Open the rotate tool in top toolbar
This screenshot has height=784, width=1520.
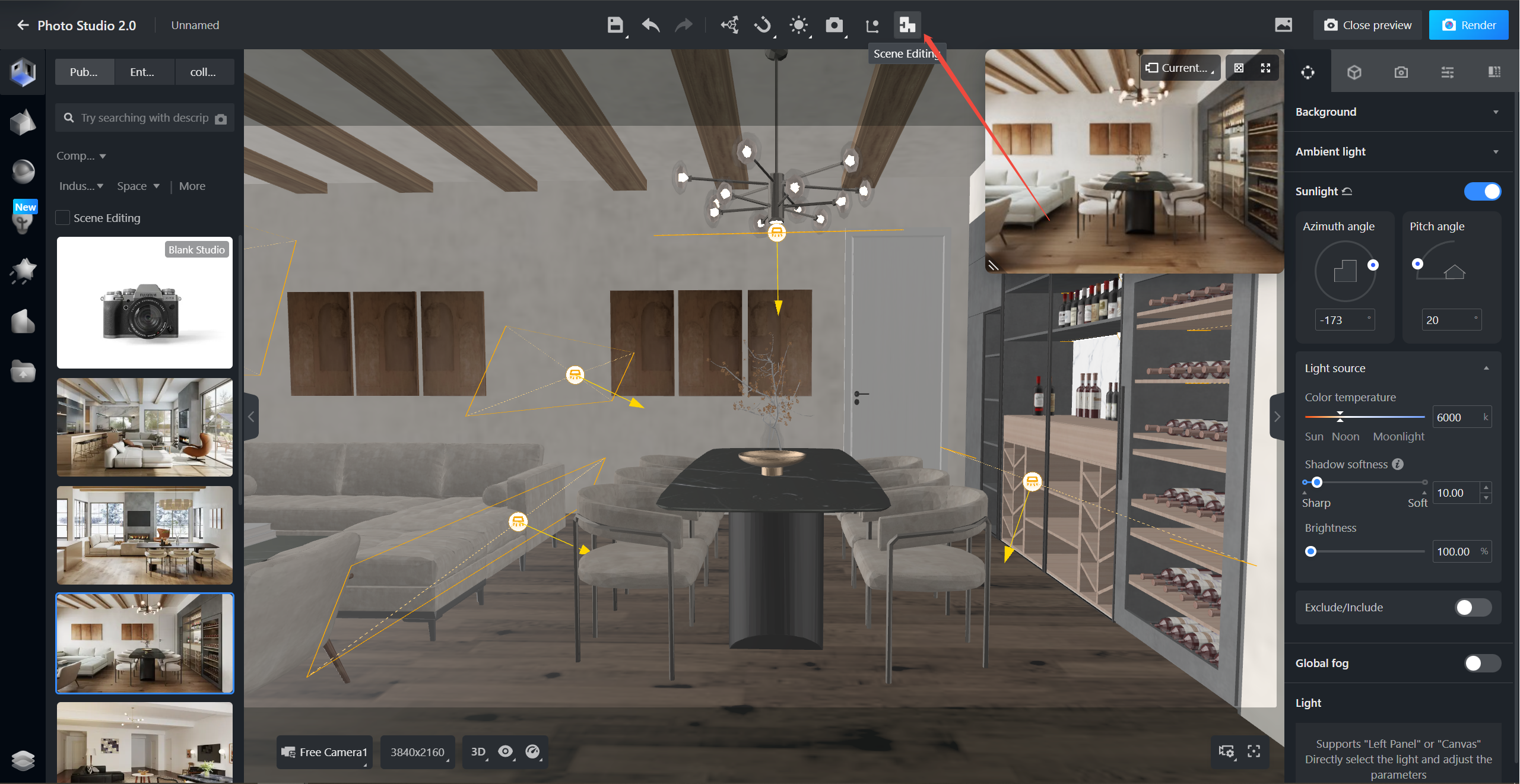[x=763, y=25]
